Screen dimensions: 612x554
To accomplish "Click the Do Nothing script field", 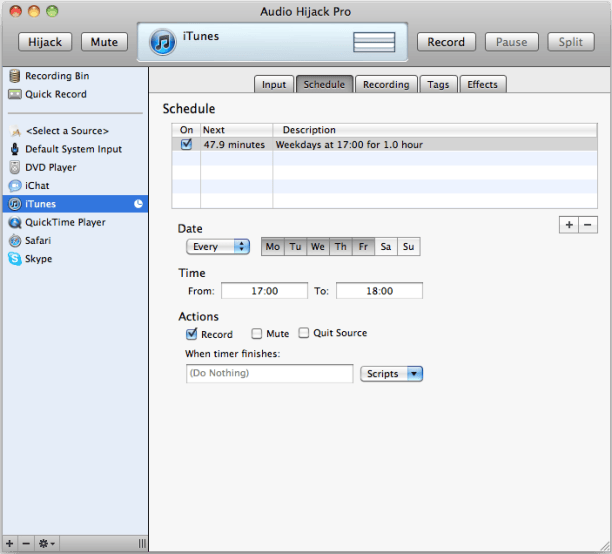I will pyautogui.click(x=270, y=373).
